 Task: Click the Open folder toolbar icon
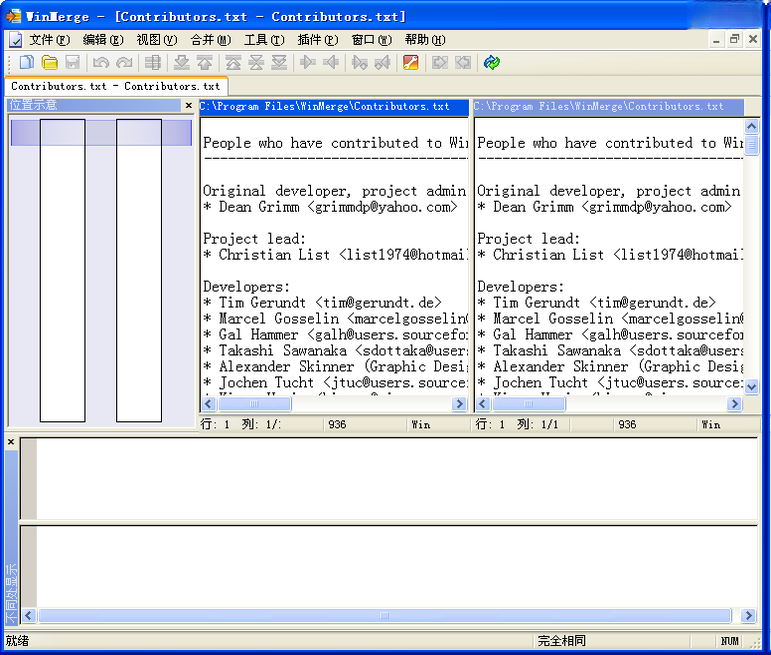50,62
